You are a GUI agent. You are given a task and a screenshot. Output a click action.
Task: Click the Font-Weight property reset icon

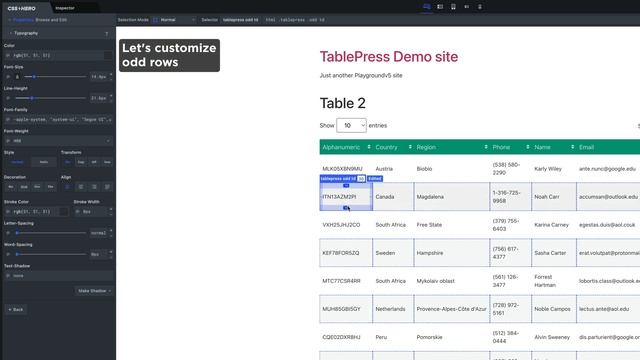click(x=8, y=141)
